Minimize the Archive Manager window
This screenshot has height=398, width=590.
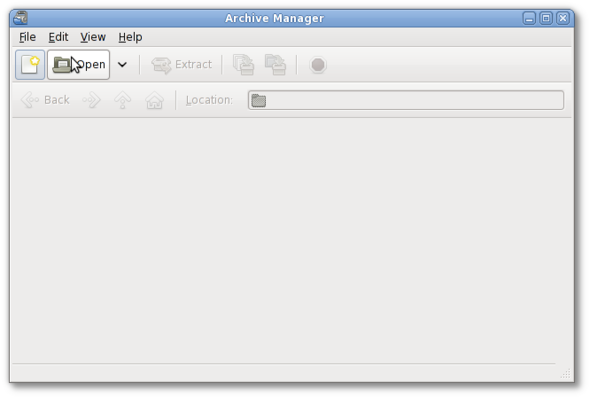[x=529, y=18]
